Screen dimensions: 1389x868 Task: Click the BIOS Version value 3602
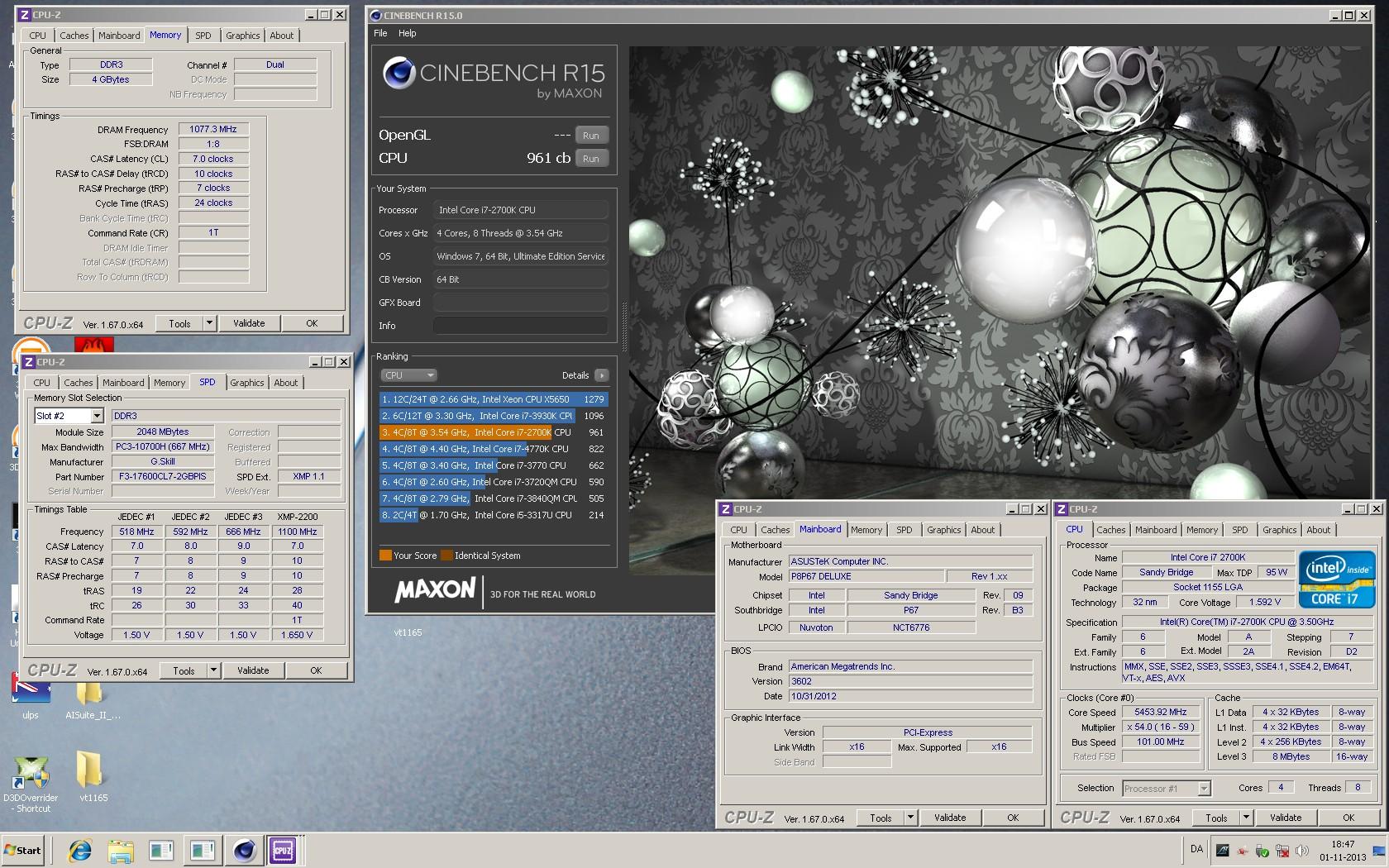(x=910, y=681)
